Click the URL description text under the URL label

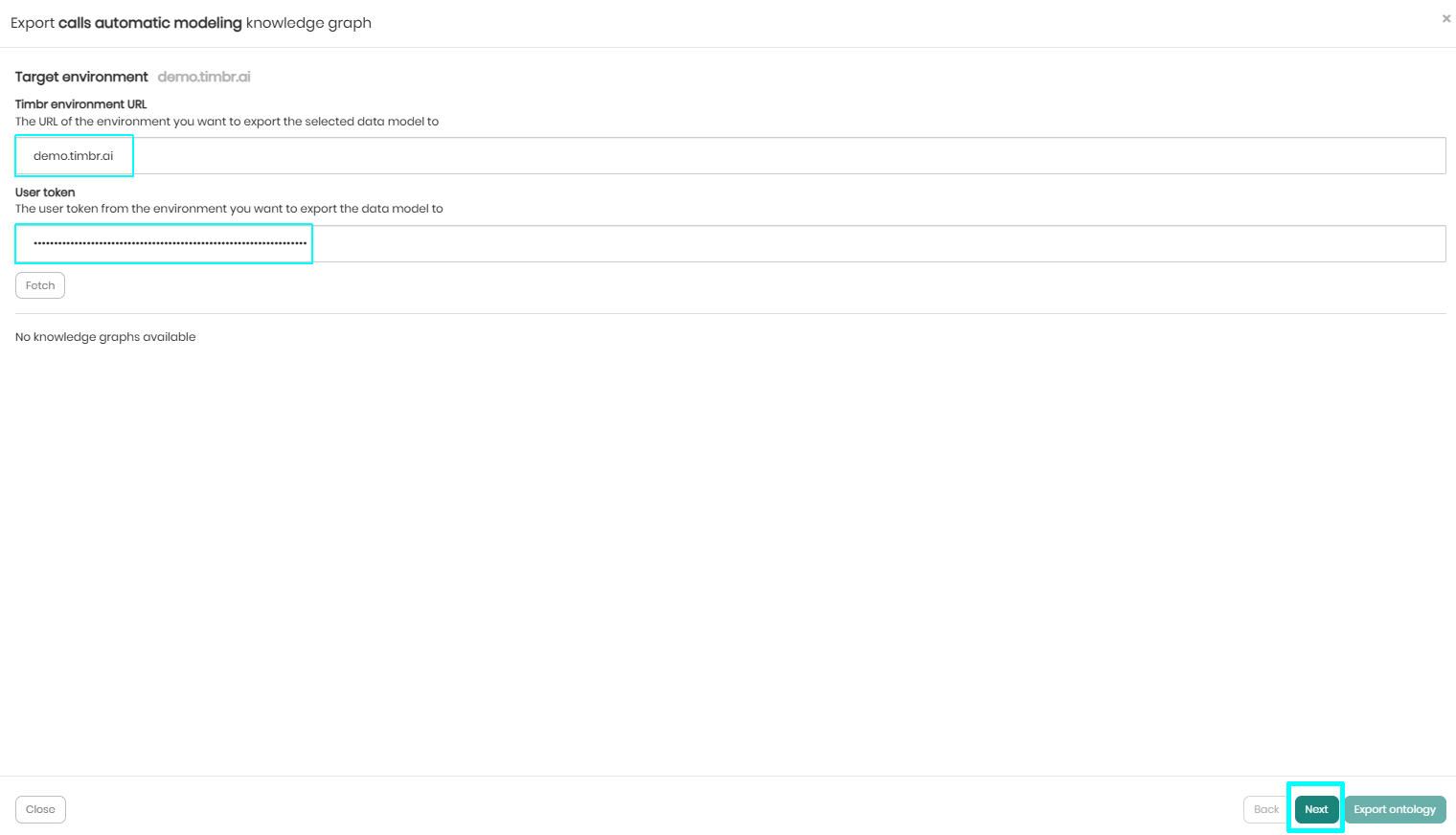pyautogui.click(x=227, y=122)
